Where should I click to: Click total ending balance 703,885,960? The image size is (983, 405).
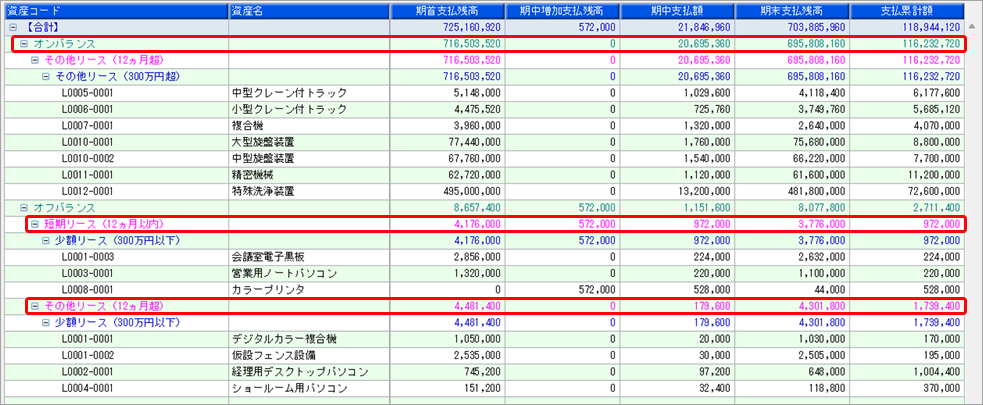pos(818,28)
